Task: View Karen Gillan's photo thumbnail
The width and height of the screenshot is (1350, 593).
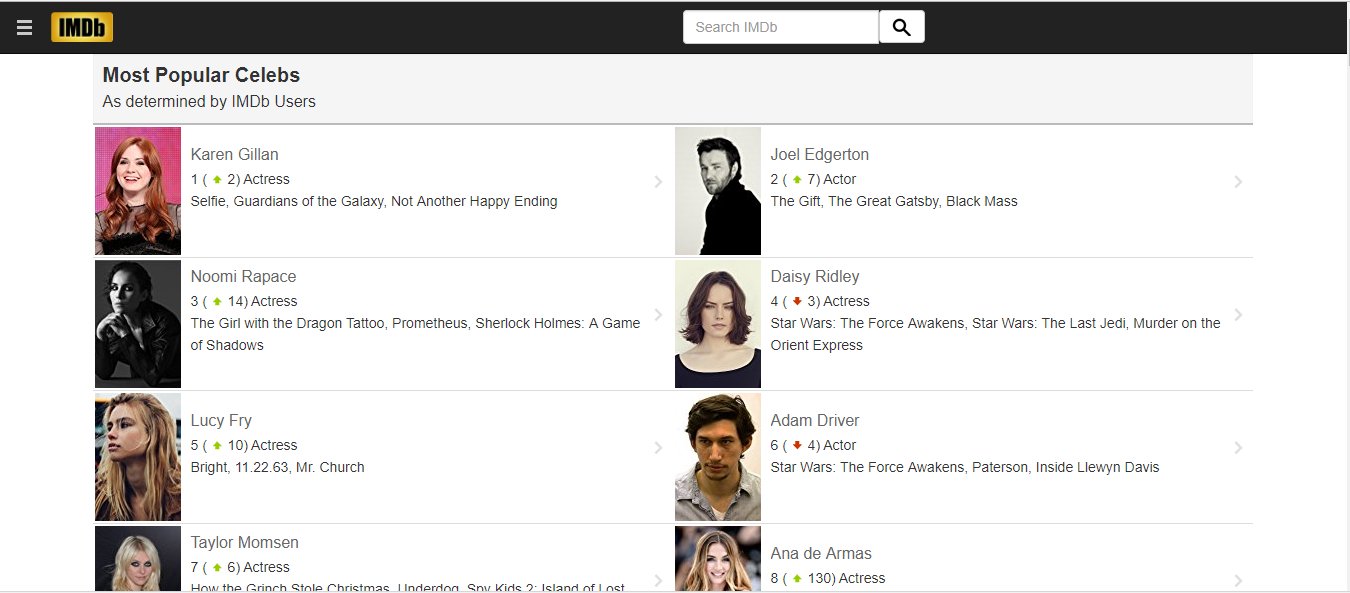Action: pos(138,191)
